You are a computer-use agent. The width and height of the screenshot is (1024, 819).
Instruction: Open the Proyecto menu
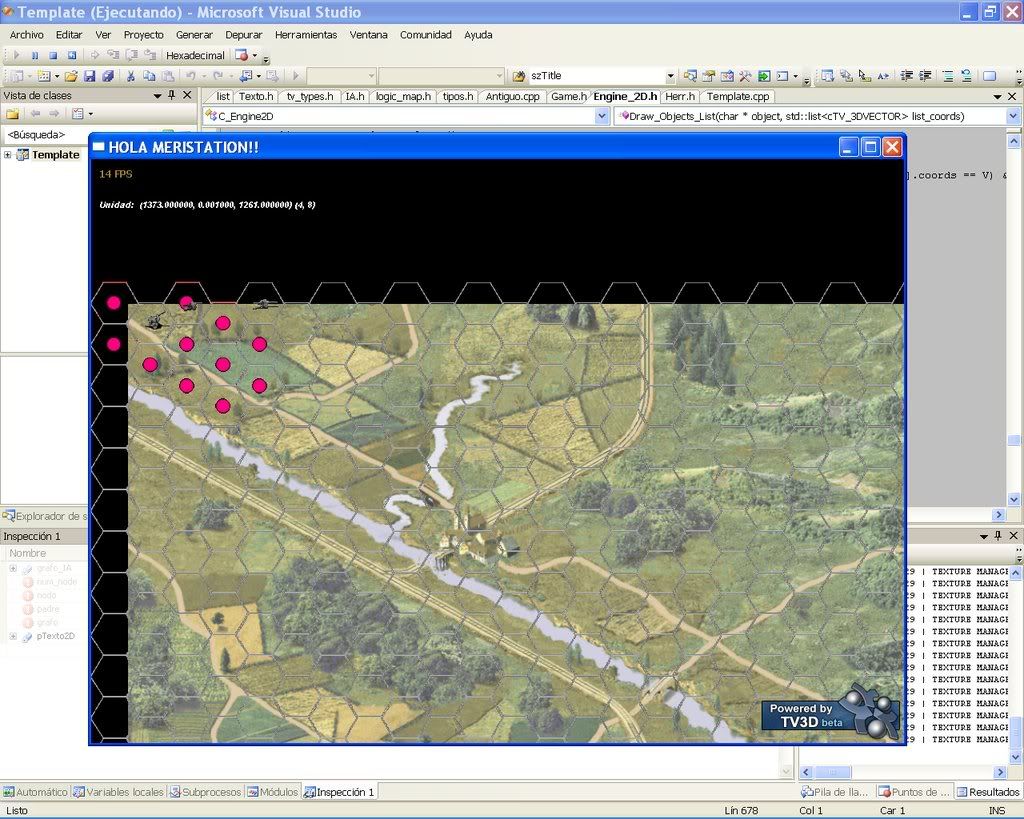[144, 35]
